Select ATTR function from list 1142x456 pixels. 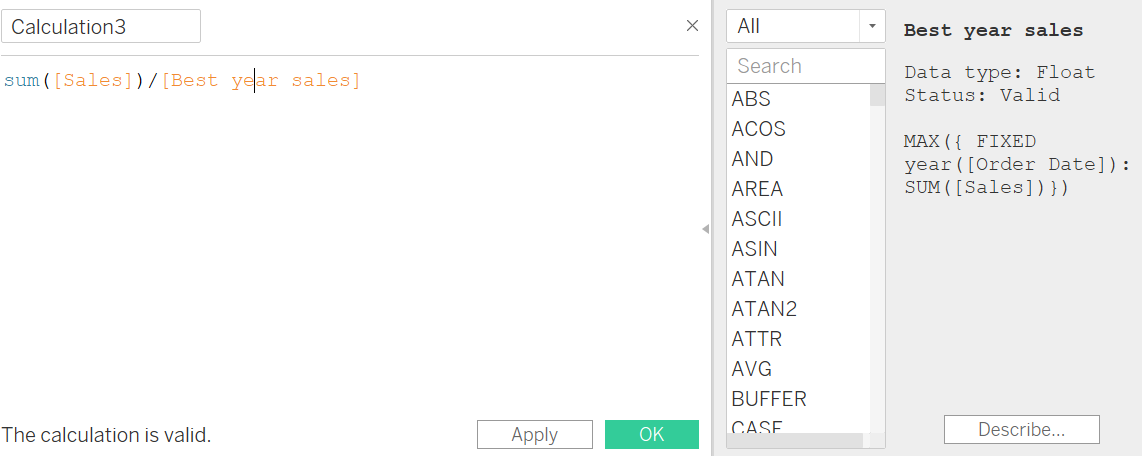tap(757, 339)
